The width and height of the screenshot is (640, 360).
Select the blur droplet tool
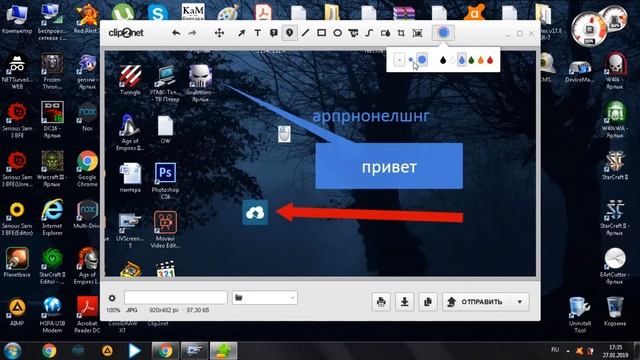(385, 33)
